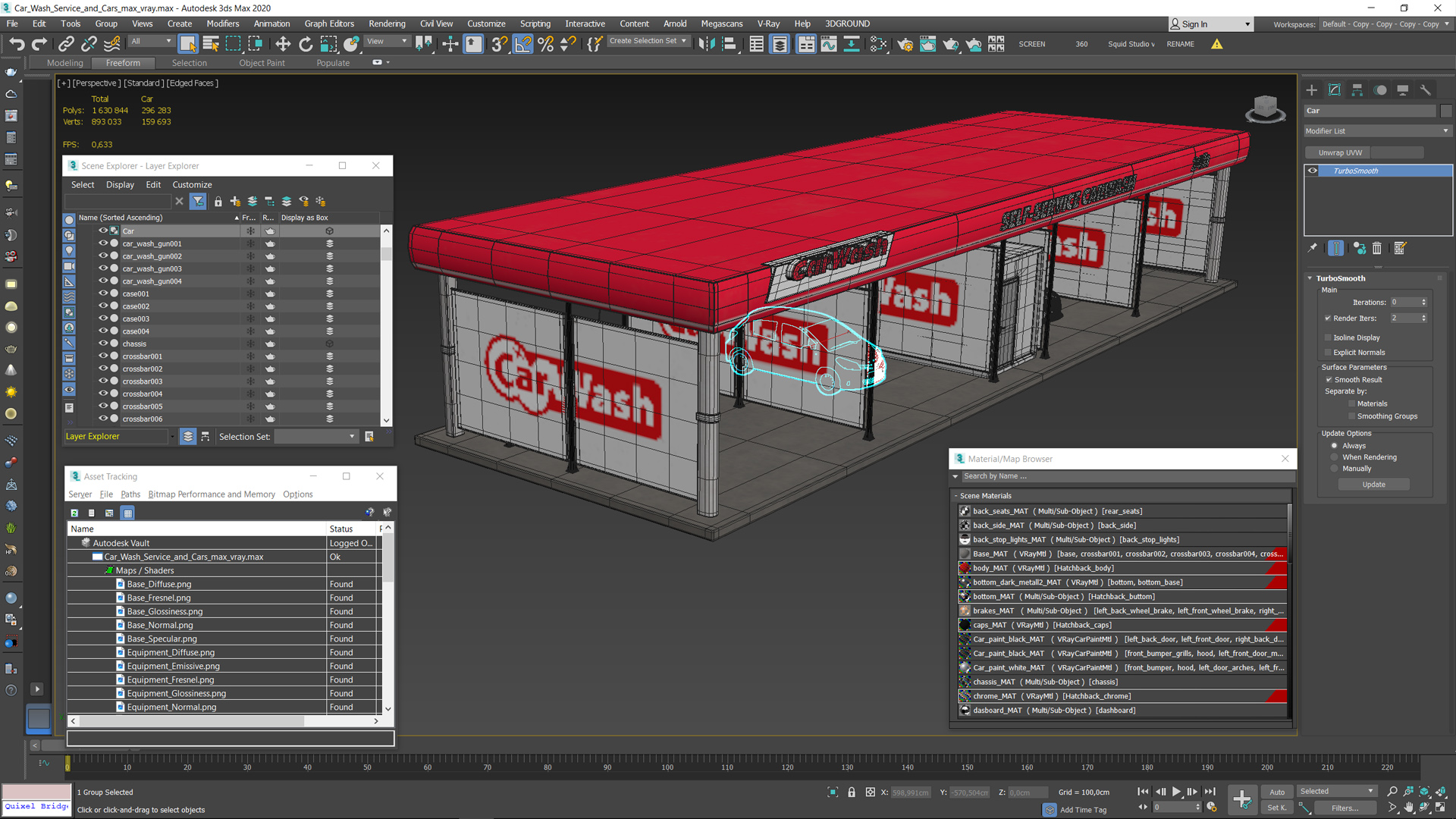Click the Set Key text button
Image resolution: width=1456 pixels, height=819 pixels.
tap(1277, 808)
